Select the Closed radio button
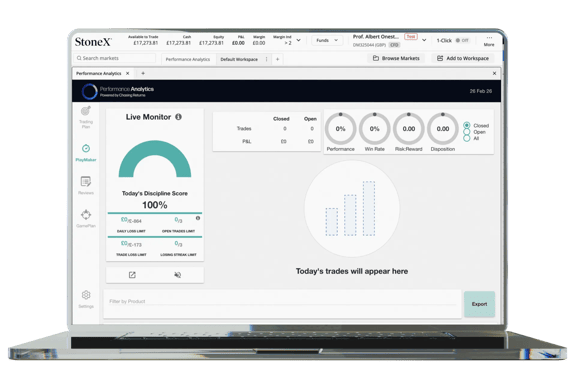 coord(467,125)
